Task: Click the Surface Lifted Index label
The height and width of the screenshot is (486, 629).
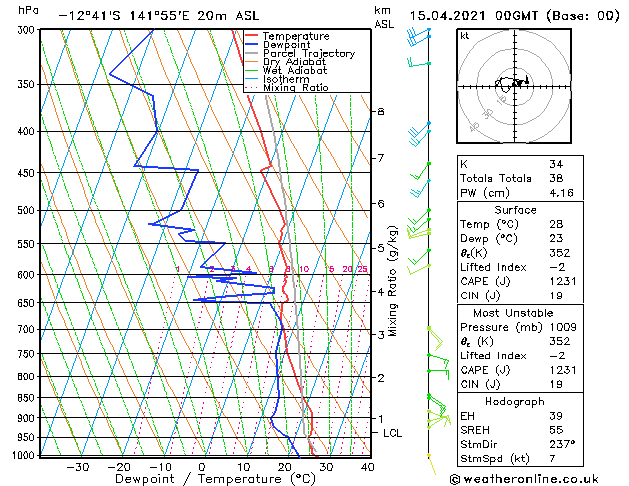Action: 493,267
